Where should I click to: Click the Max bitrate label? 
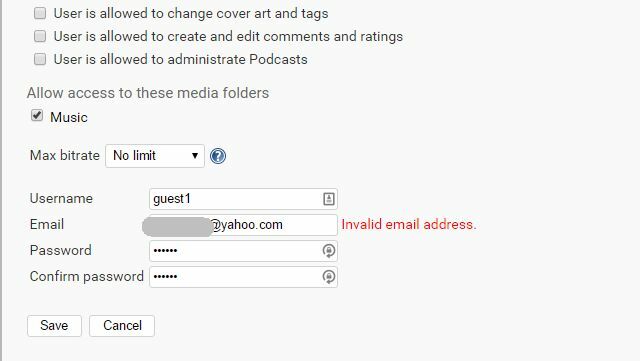pos(64,155)
